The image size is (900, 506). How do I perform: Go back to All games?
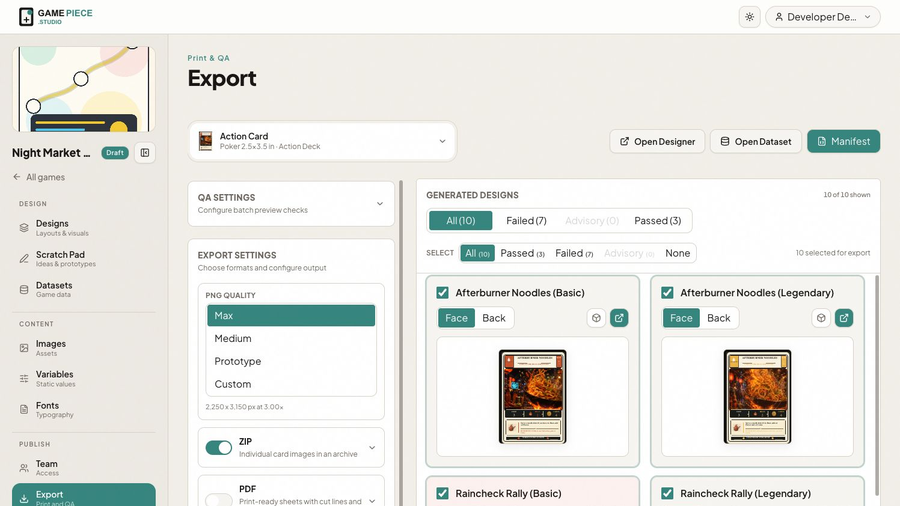coord(39,177)
